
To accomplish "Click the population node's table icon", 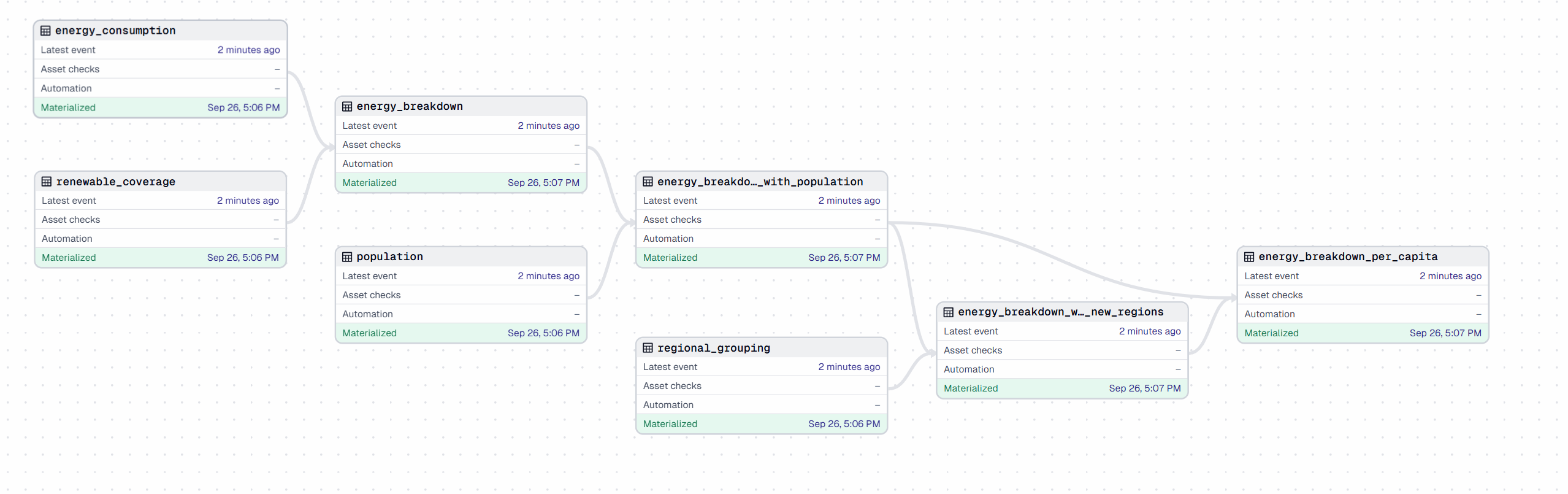I will click(x=347, y=257).
